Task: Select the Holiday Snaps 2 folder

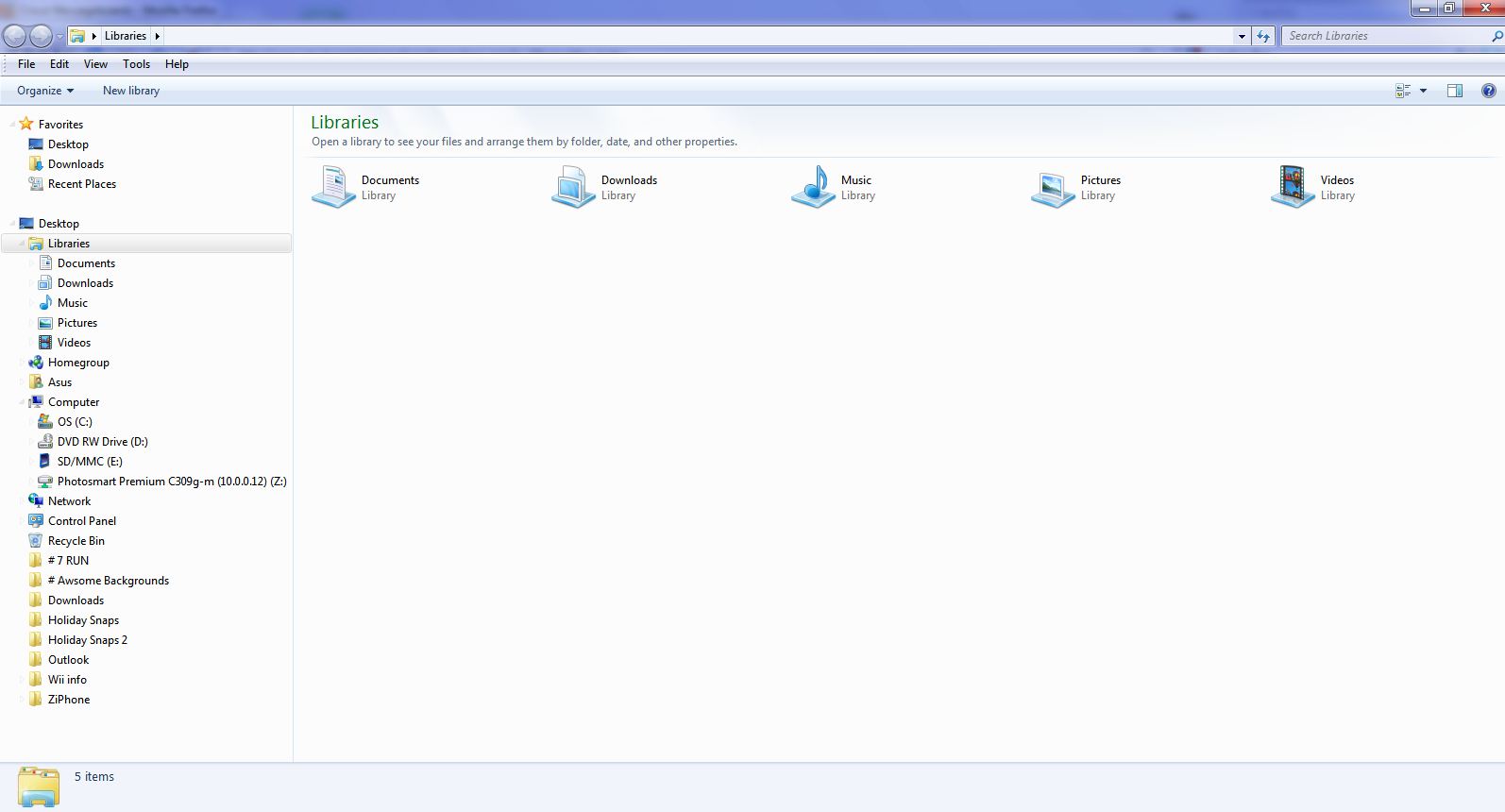Action: click(x=88, y=640)
